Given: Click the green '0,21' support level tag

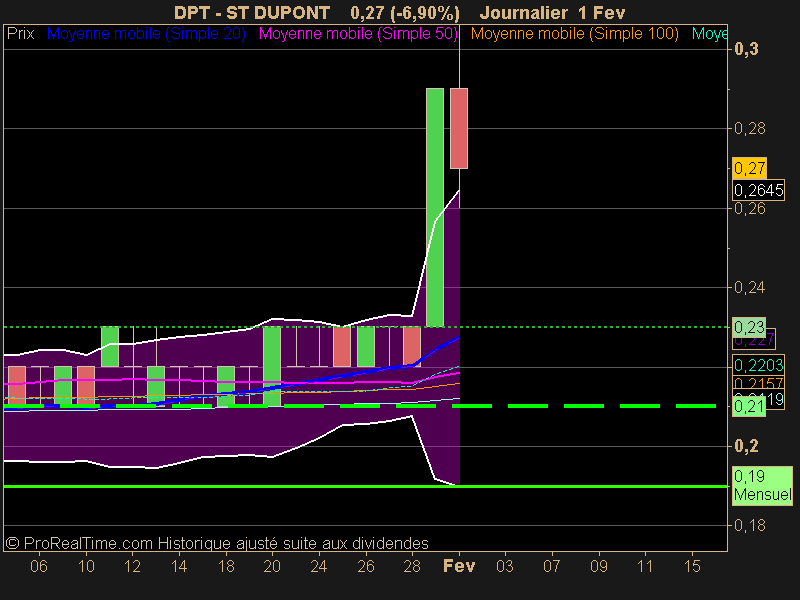Looking at the screenshot, I should pyautogui.click(x=749, y=406).
